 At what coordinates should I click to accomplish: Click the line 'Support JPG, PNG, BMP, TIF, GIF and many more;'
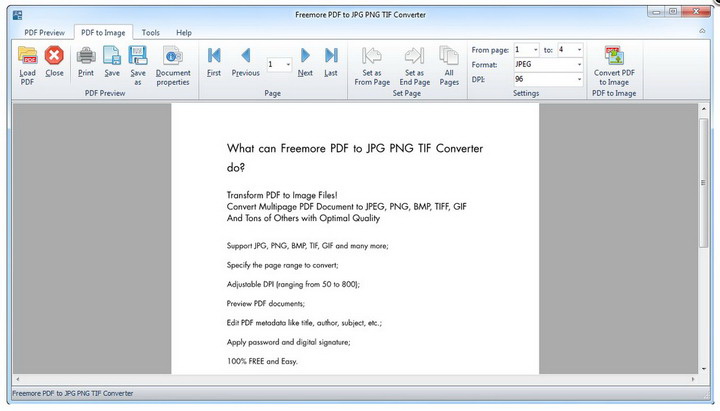[307, 246]
